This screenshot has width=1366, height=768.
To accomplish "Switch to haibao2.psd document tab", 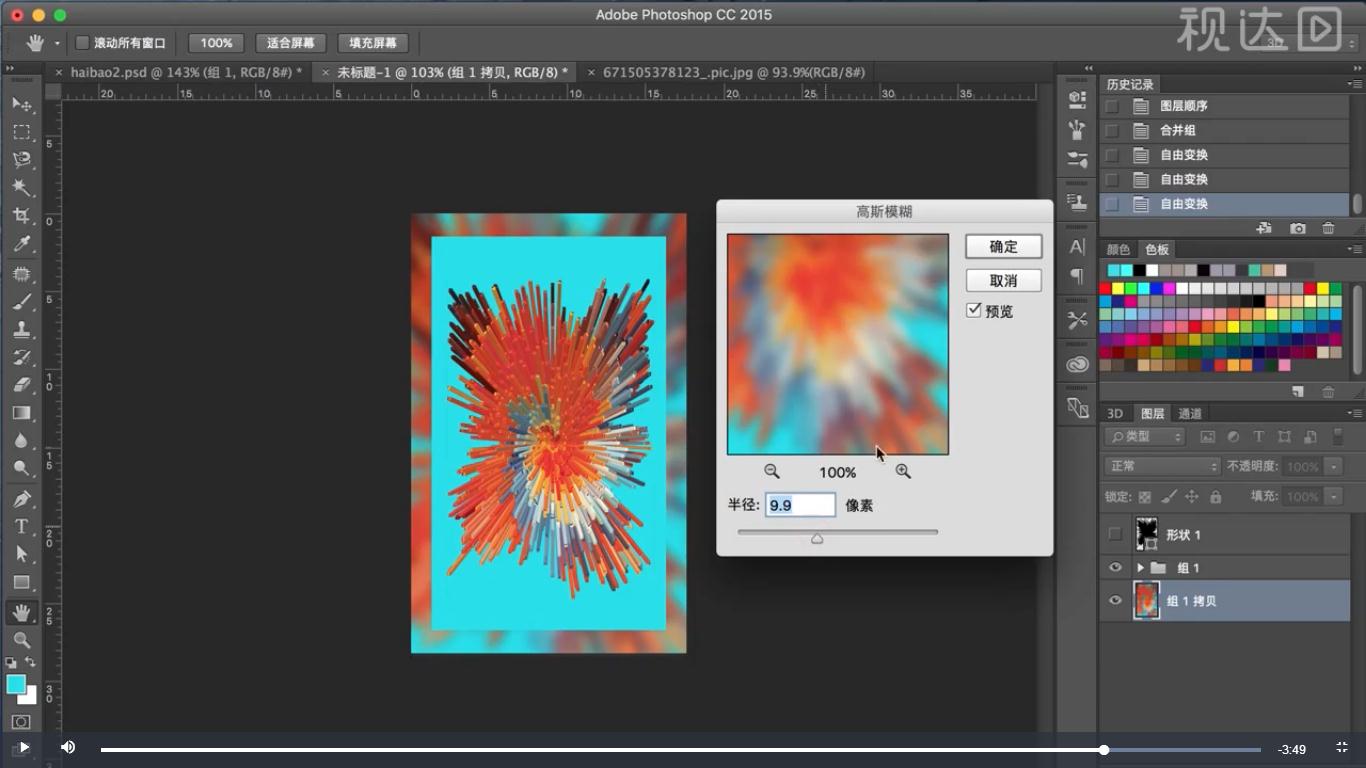I will (x=186, y=72).
